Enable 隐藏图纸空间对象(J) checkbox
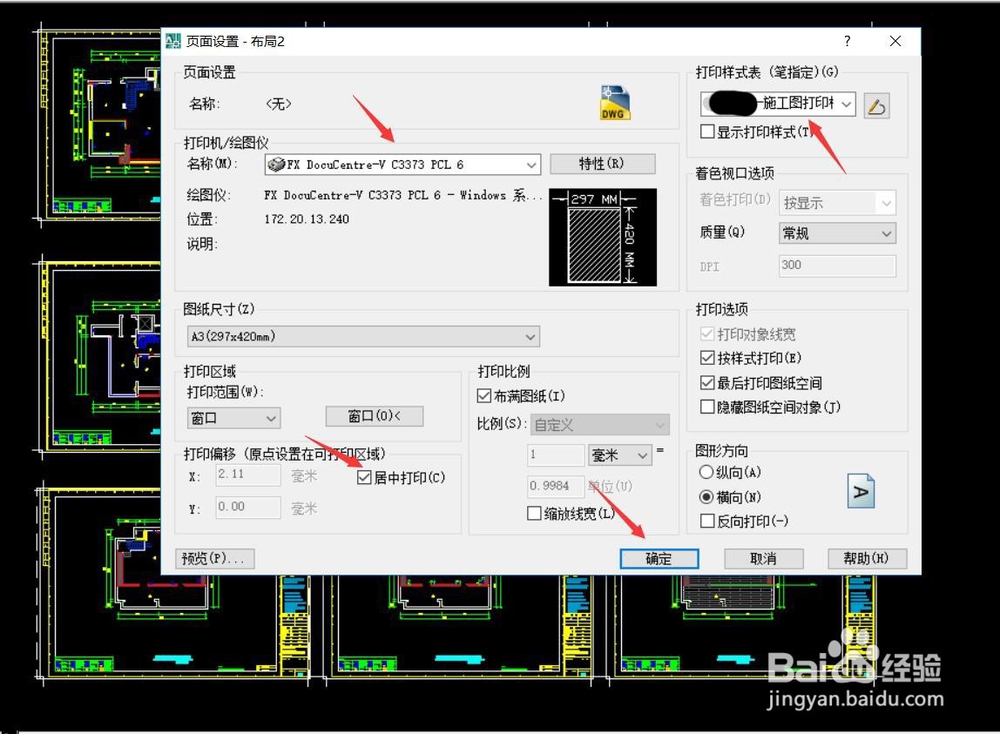The height and width of the screenshot is (734, 1000). click(x=707, y=407)
